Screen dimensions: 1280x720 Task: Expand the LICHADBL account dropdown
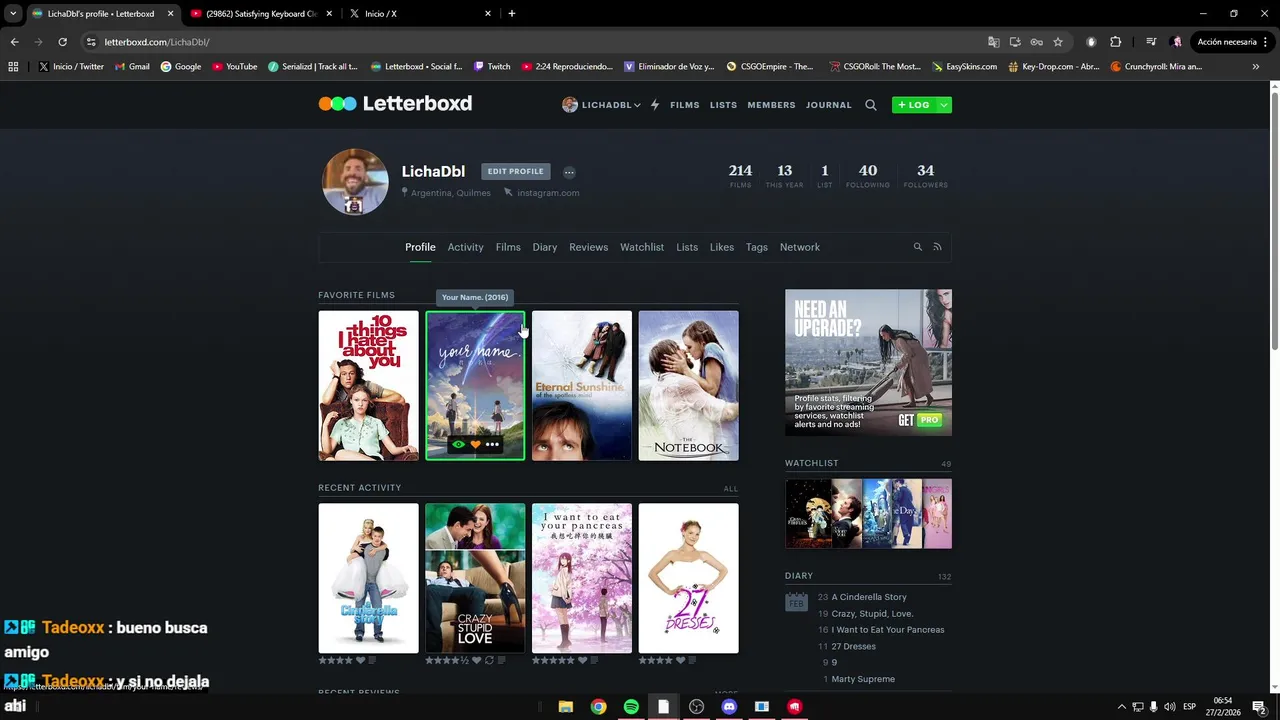[601, 105]
